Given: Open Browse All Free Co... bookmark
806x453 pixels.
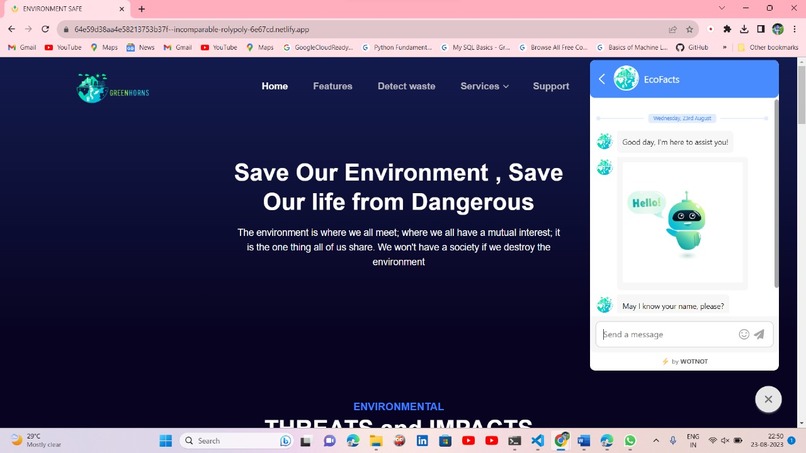Looking at the screenshot, I should (554, 47).
